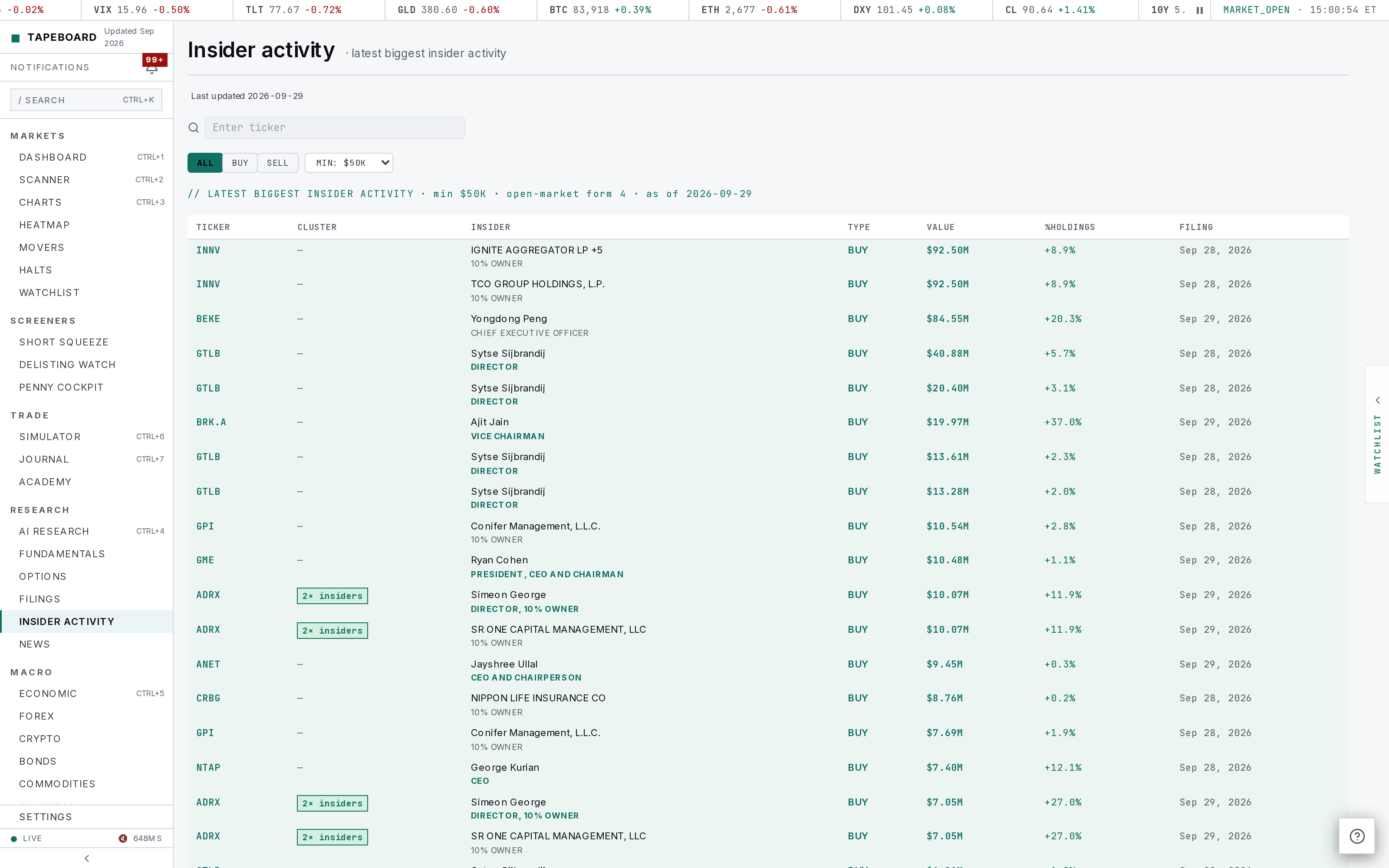Go to Forex
This screenshot has height=868, width=1389.
[86, 717]
